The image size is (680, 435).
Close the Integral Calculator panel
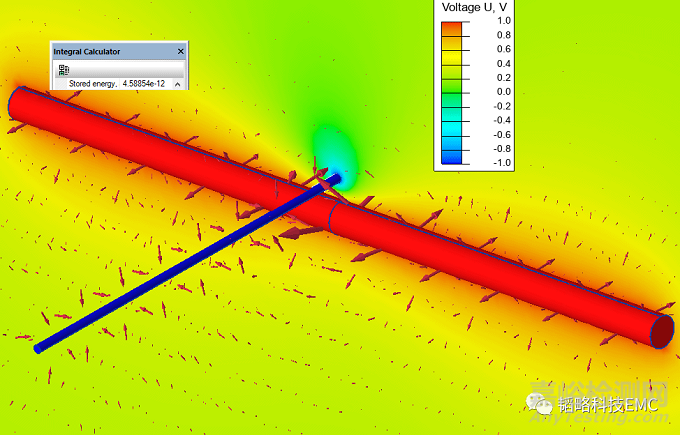coord(181,51)
